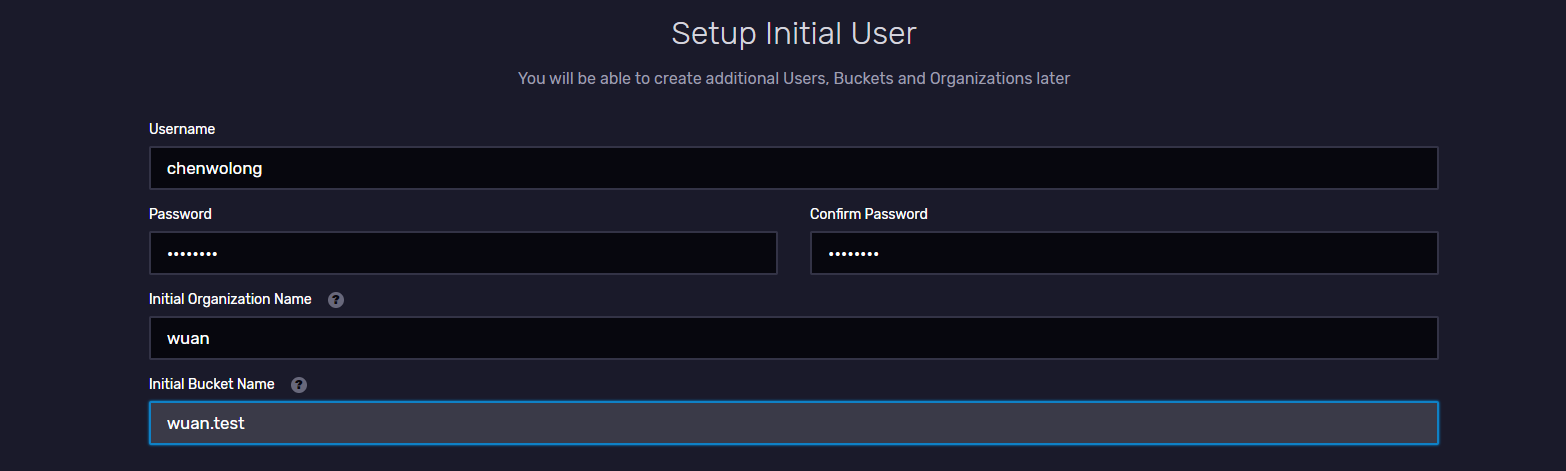The height and width of the screenshot is (471, 1566).
Task: Click the 'Initial Organization Name' label text
Action: [x=230, y=299]
